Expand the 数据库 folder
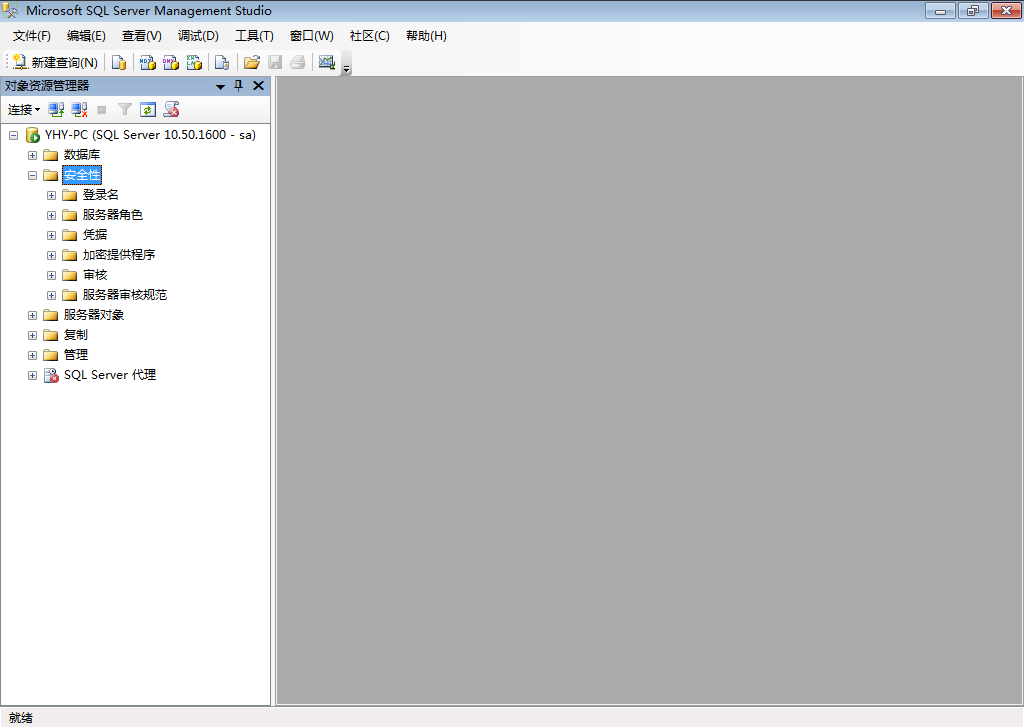 32,155
